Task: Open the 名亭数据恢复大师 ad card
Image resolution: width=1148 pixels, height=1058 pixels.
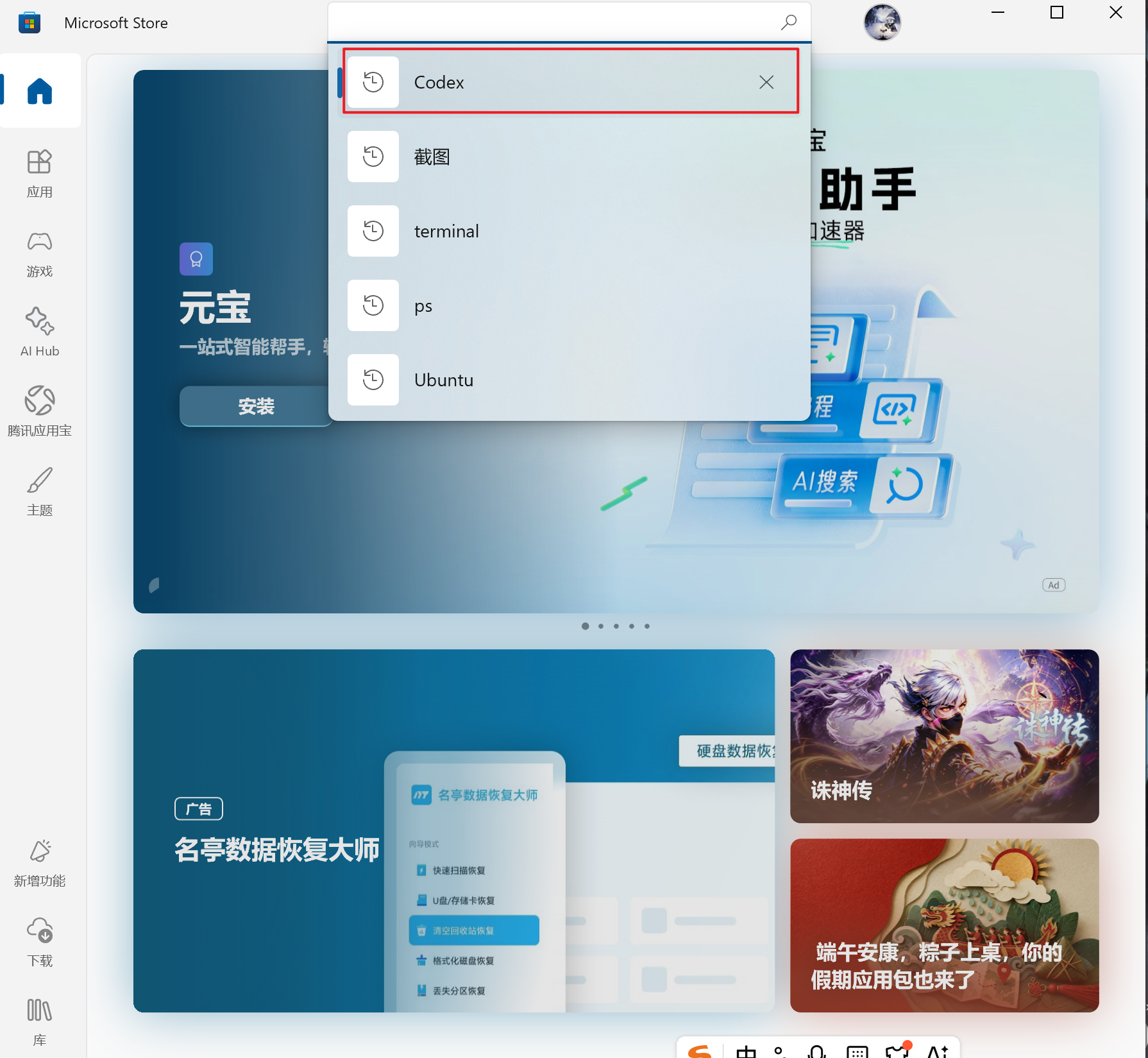Action: tap(454, 831)
